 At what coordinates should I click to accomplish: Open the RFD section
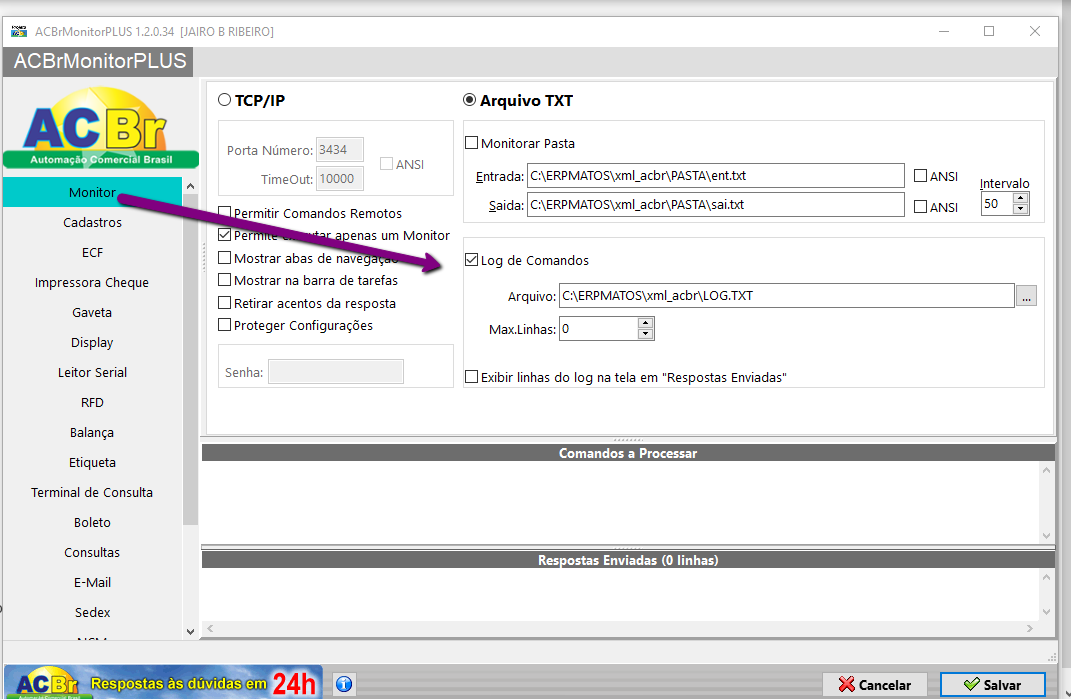(92, 402)
